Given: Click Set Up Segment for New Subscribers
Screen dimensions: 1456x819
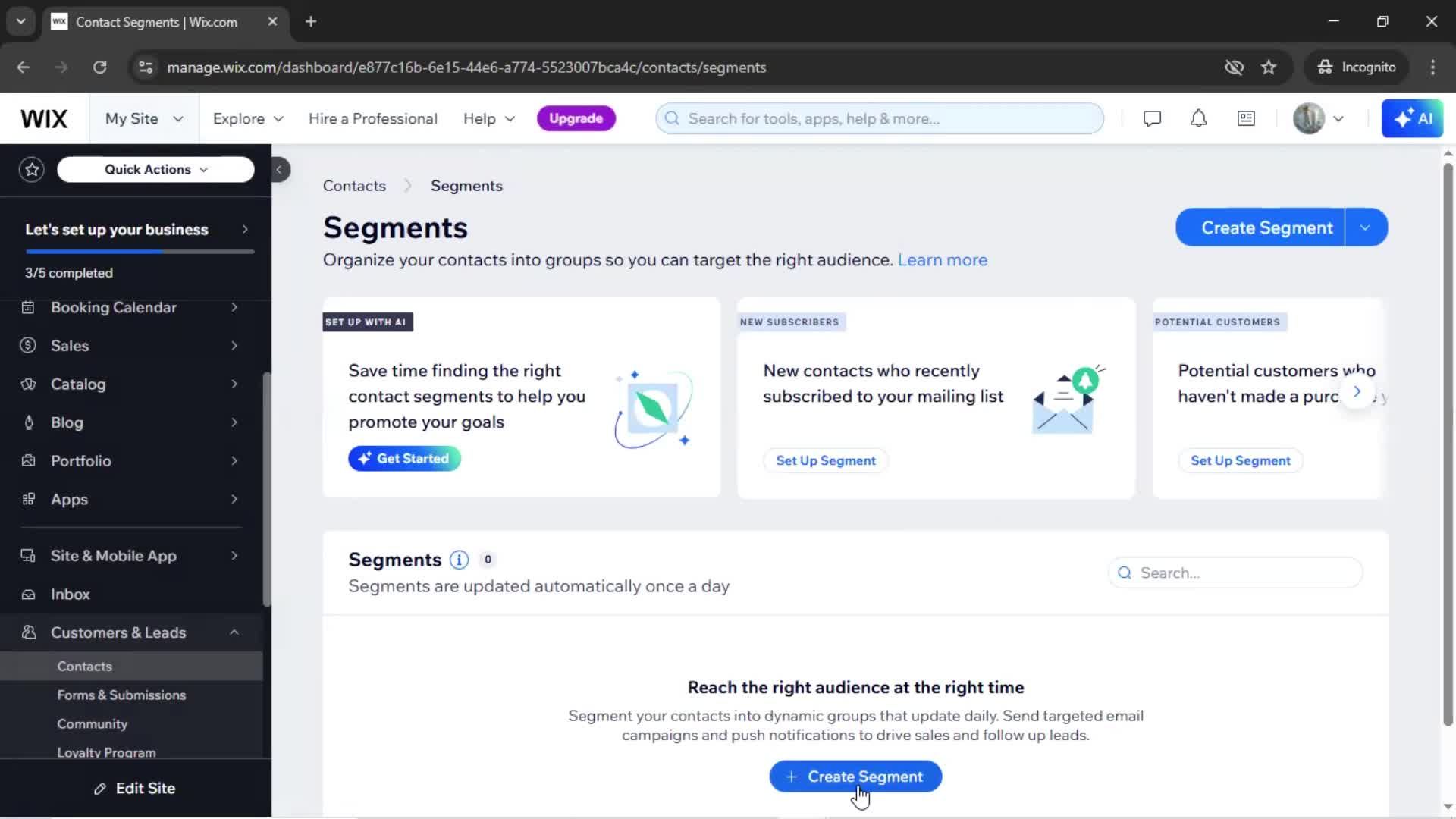Looking at the screenshot, I should 825,461.
